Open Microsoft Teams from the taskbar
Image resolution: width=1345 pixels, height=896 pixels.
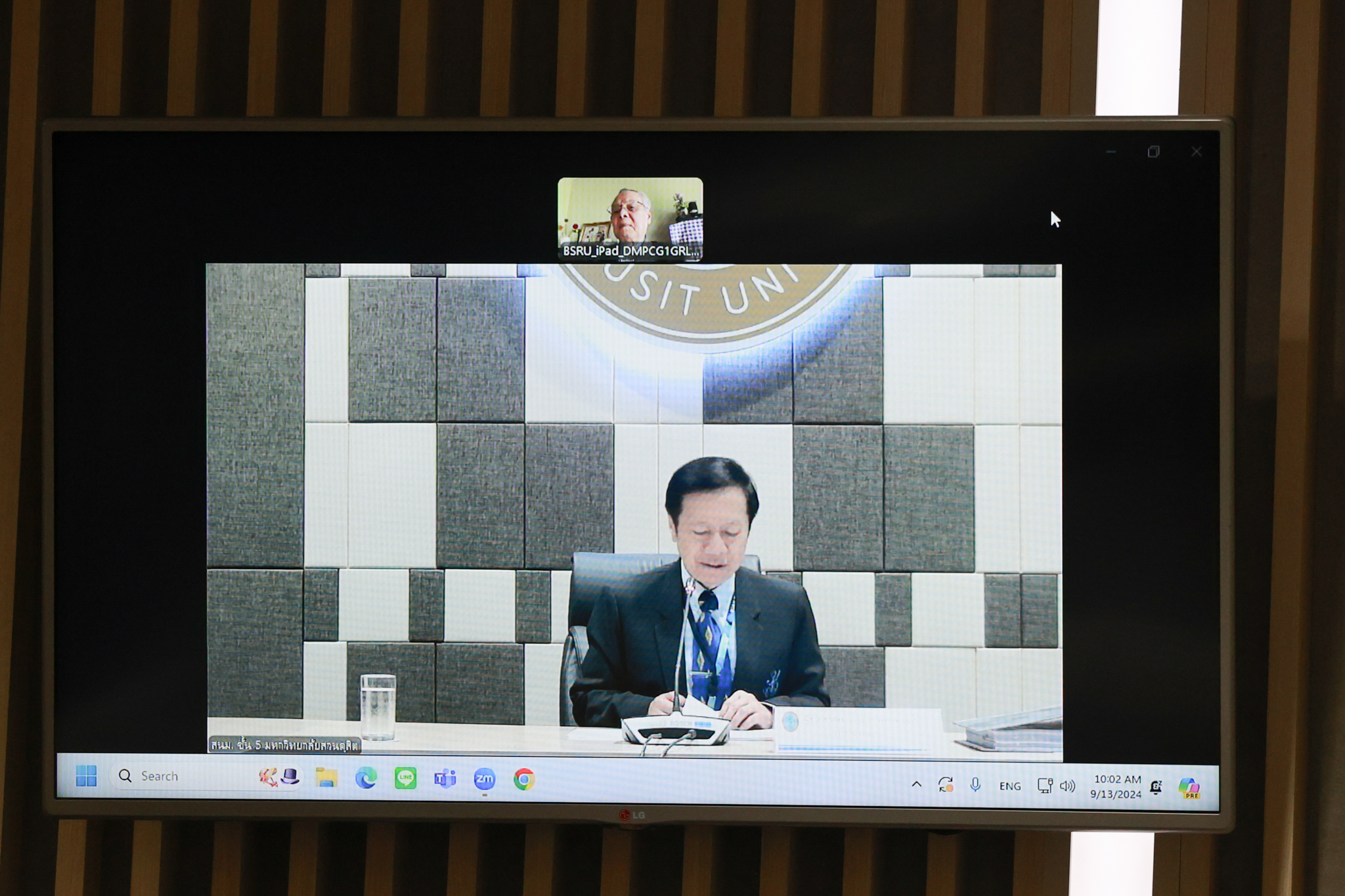(445, 779)
